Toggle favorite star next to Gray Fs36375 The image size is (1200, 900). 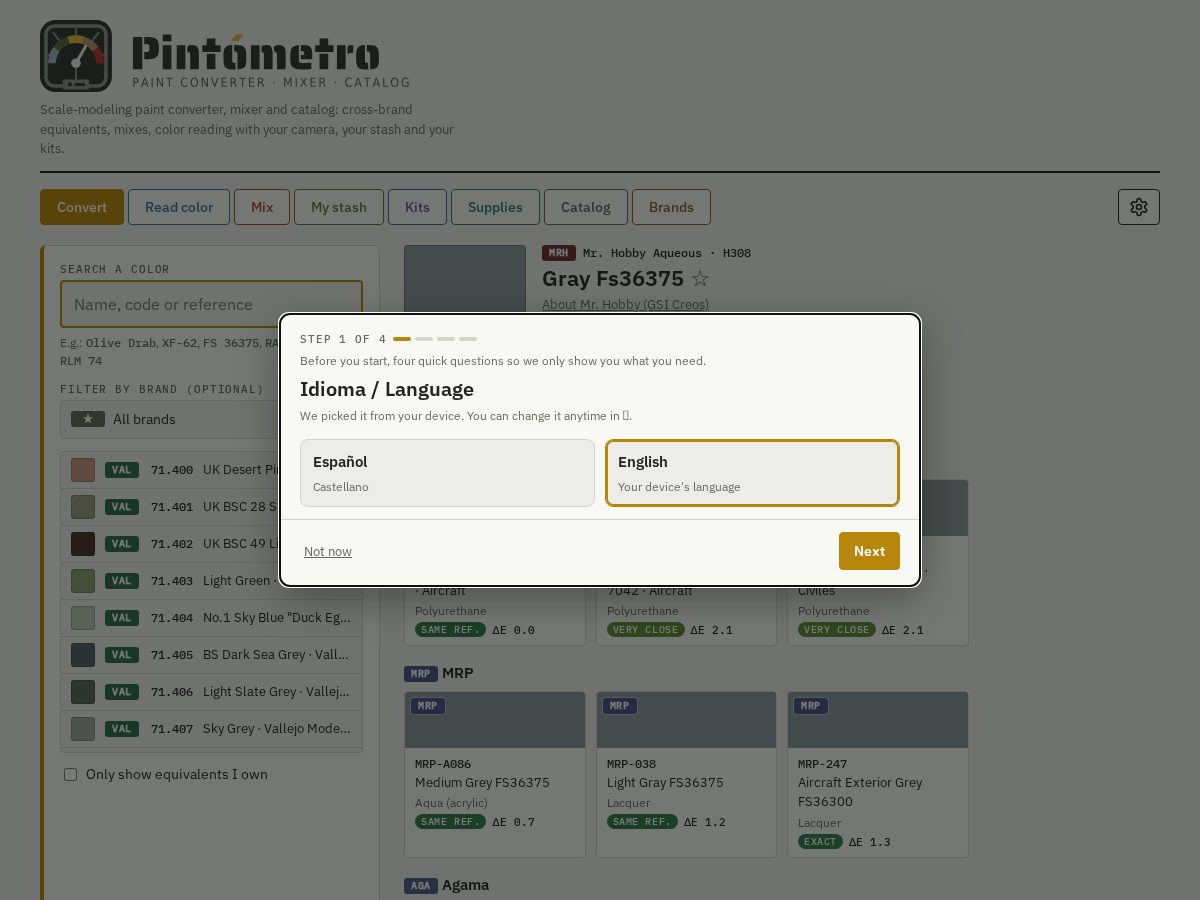[x=700, y=279]
